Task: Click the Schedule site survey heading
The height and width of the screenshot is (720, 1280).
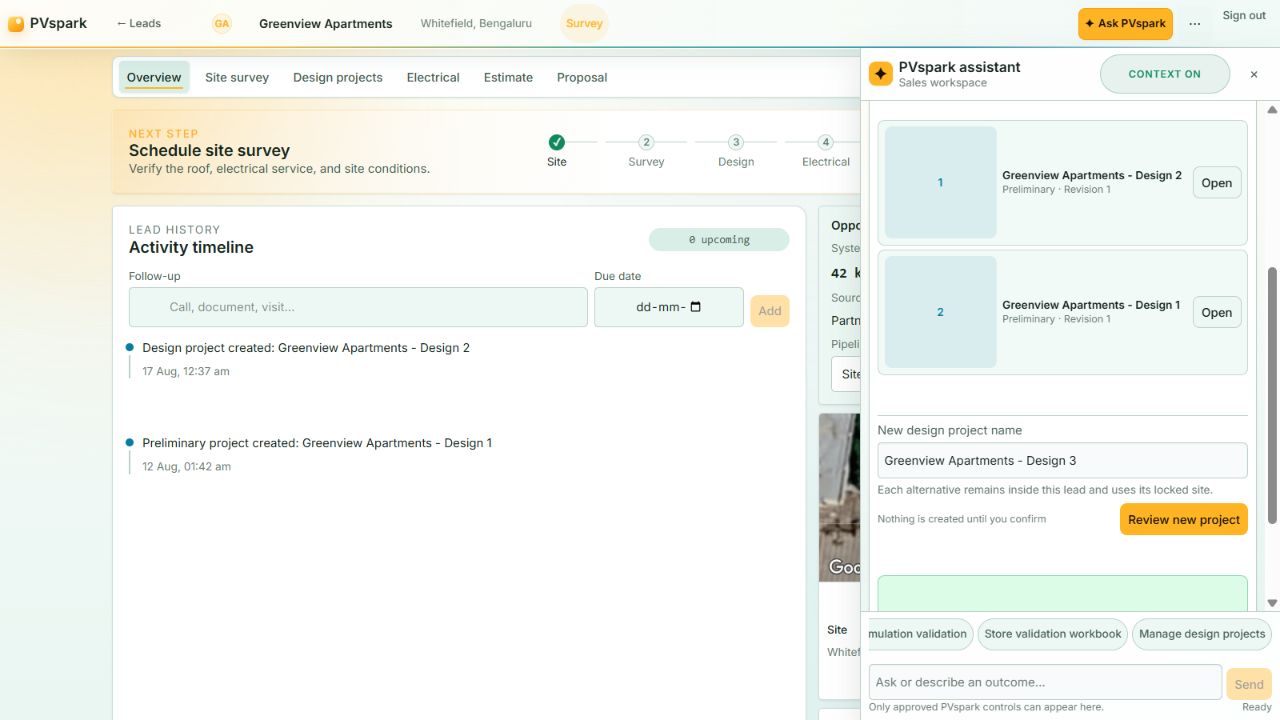Action: click(x=209, y=151)
